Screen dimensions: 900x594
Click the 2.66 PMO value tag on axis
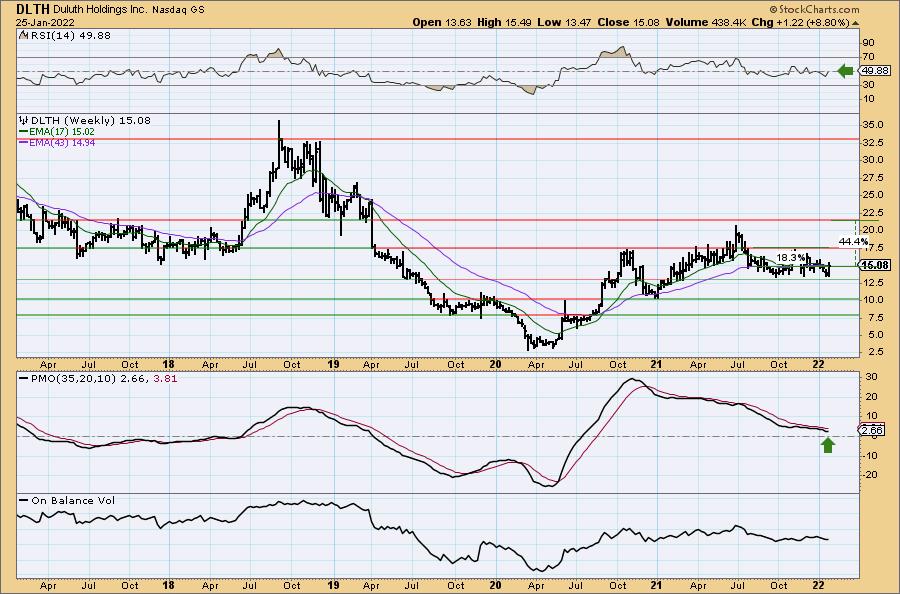872,430
